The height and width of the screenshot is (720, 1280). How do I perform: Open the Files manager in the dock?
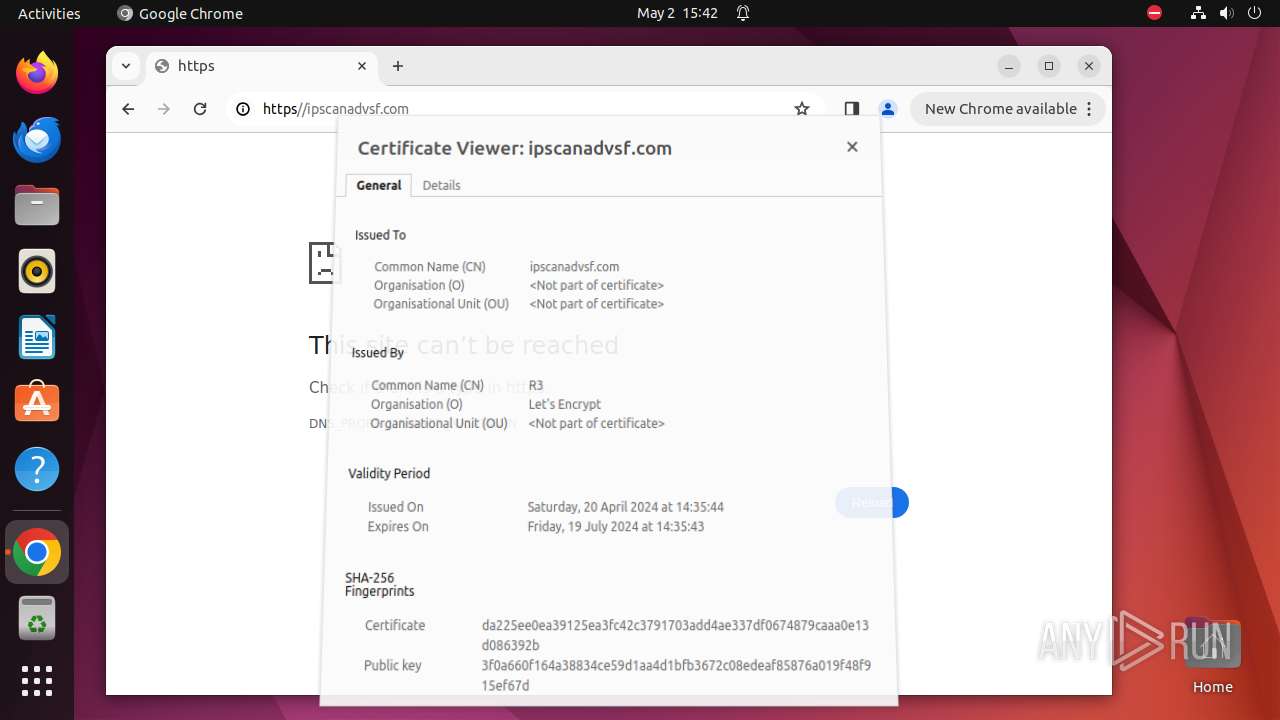pos(37,205)
